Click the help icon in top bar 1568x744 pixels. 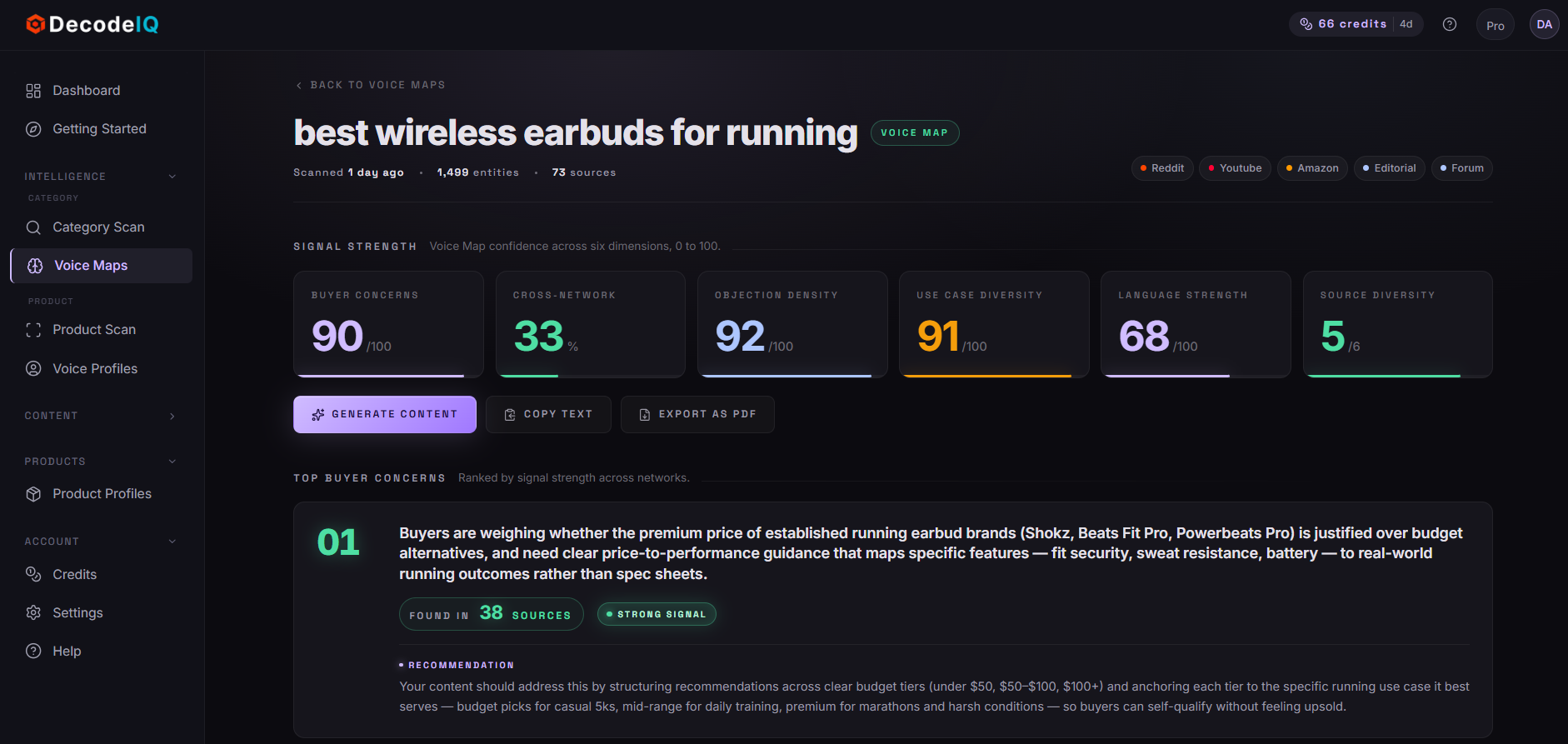pos(1450,24)
